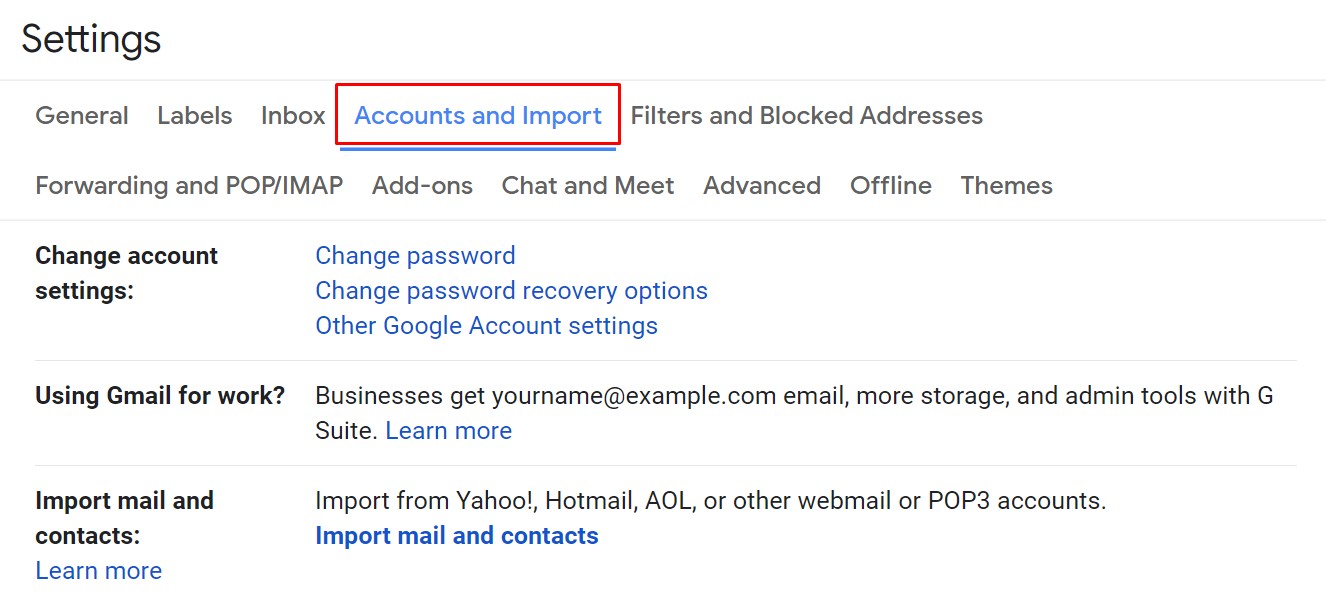Open the Add-ons tab
This screenshot has width=1326, height=598.
pos(422,186)
